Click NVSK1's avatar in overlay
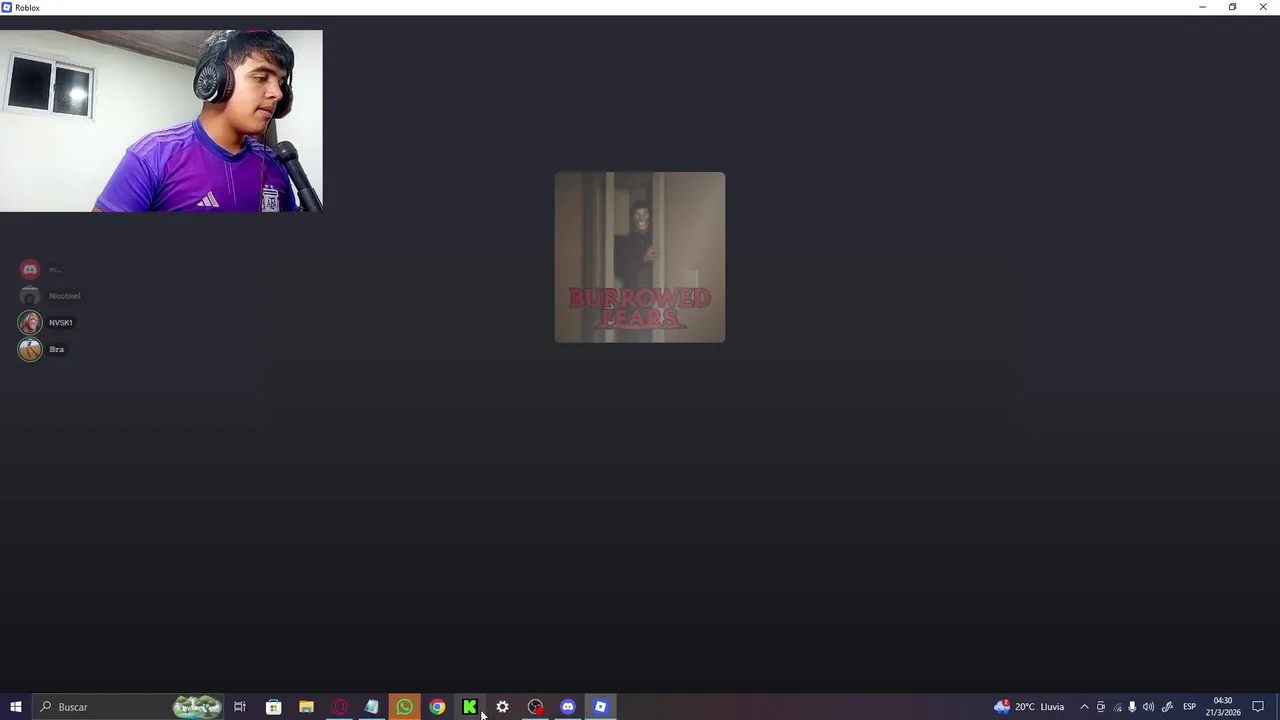 pos(30,323)
